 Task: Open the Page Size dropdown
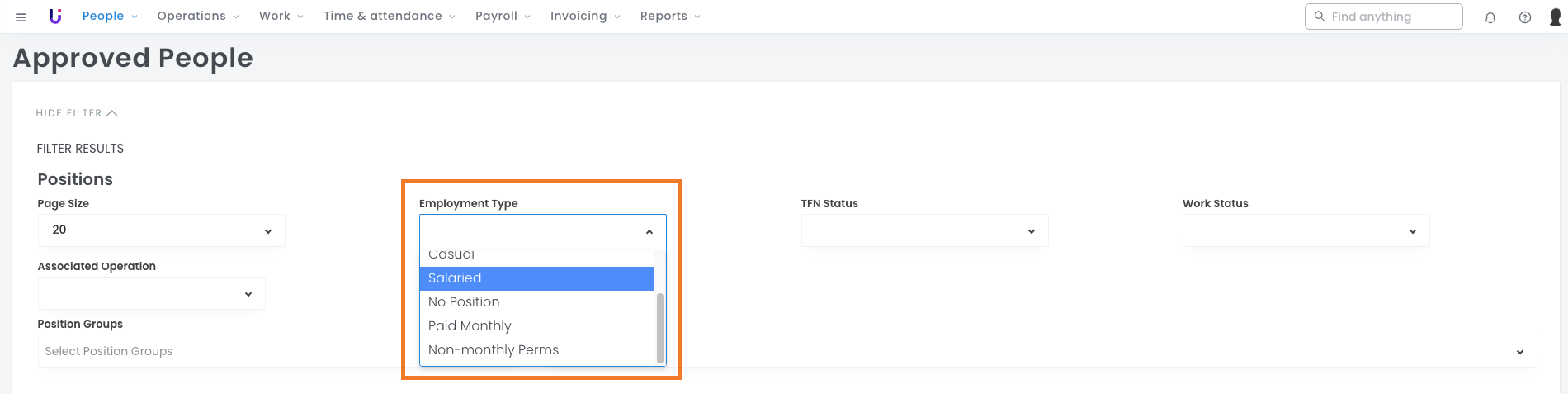pyautogui.click(x=161, y=230)
